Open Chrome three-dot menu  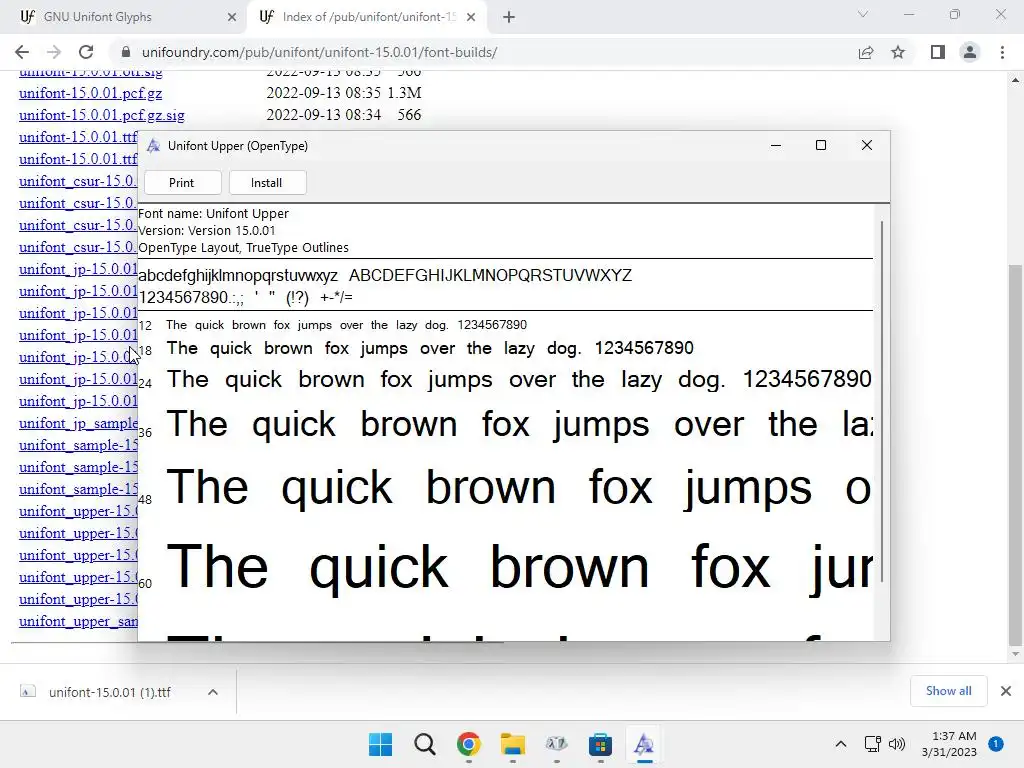pos(1002,52)
